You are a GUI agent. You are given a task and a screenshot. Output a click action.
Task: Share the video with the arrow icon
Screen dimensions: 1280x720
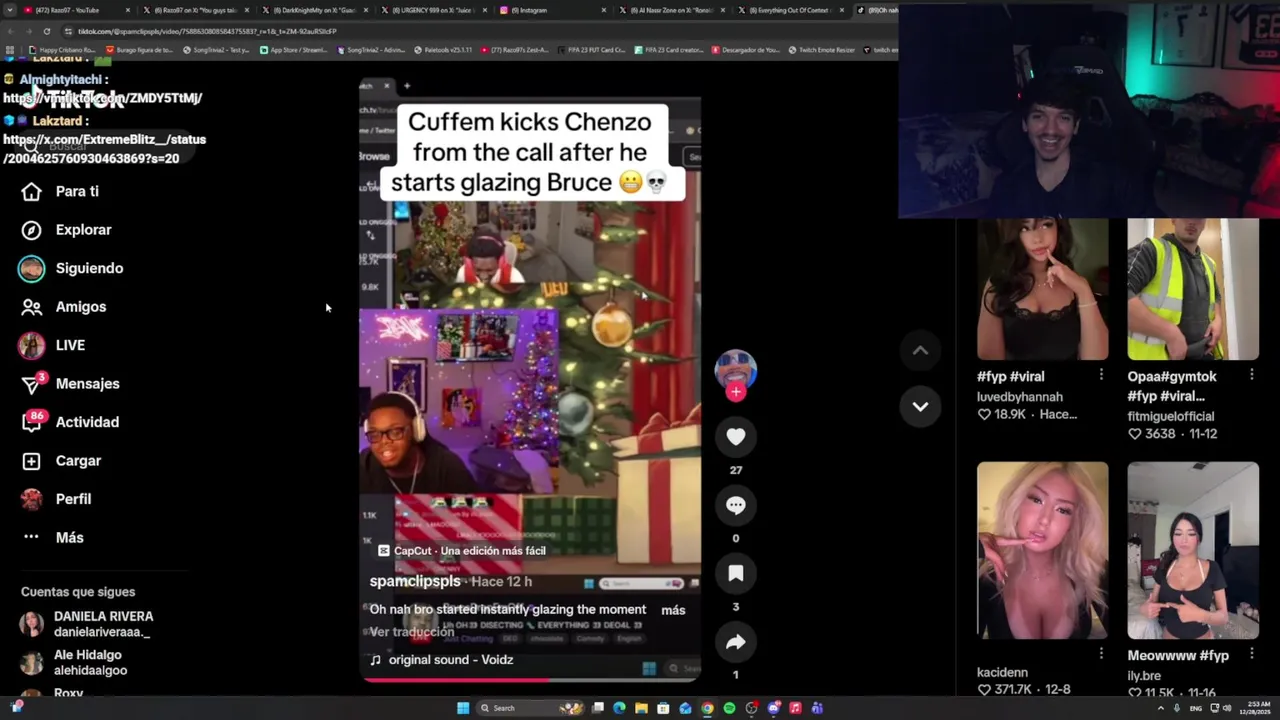click(736, 642)
